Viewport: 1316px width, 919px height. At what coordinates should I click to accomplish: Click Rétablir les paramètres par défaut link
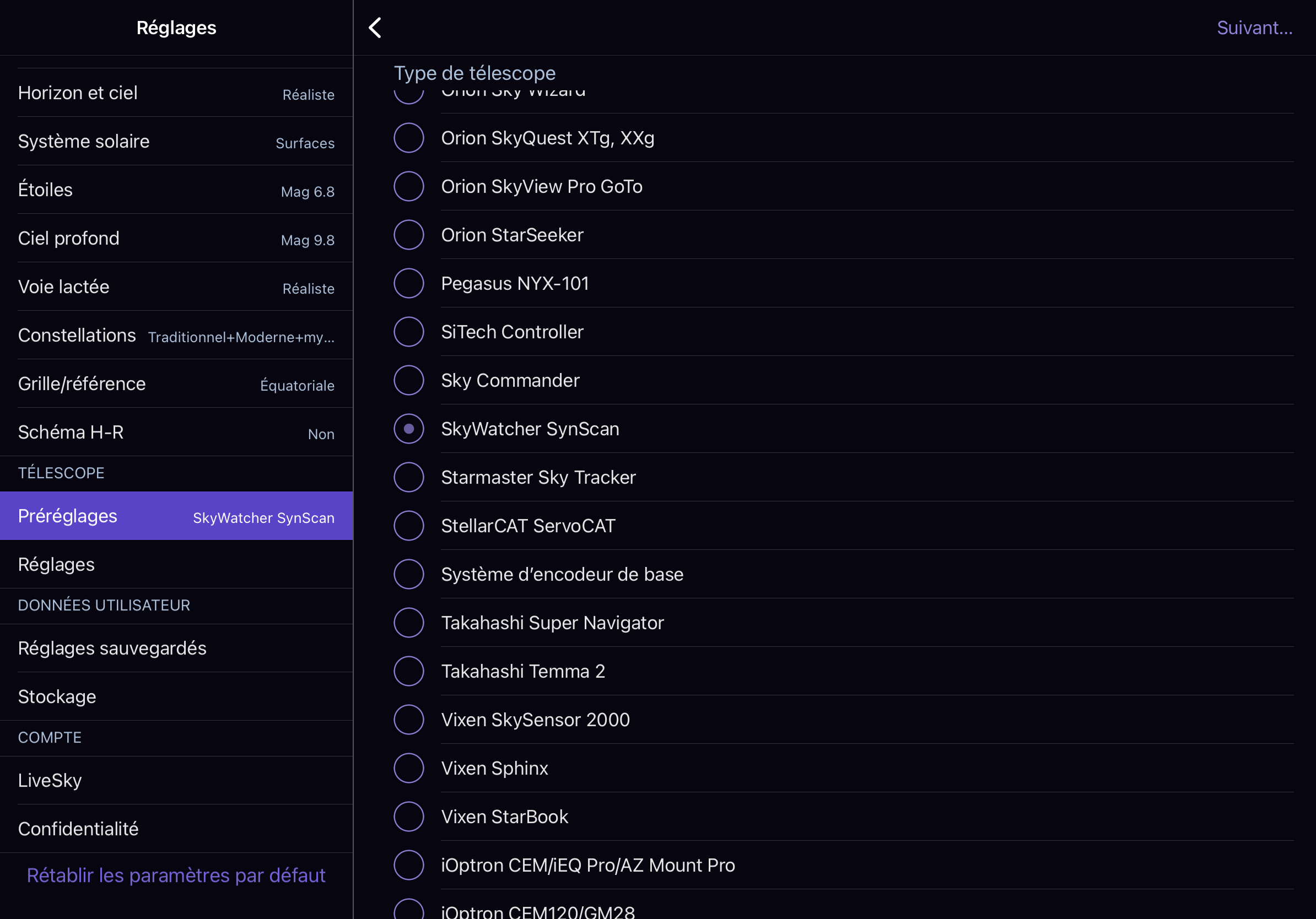pos(176,875)
